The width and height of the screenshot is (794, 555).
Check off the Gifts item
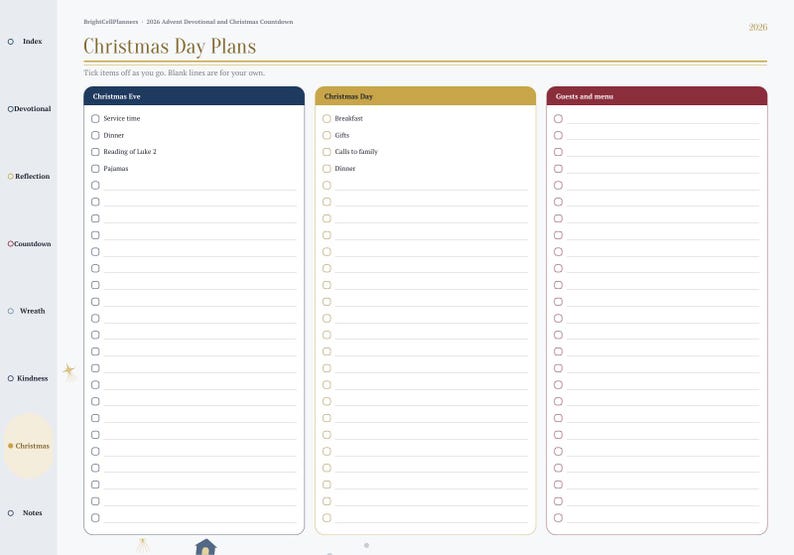tap(327, 135)
